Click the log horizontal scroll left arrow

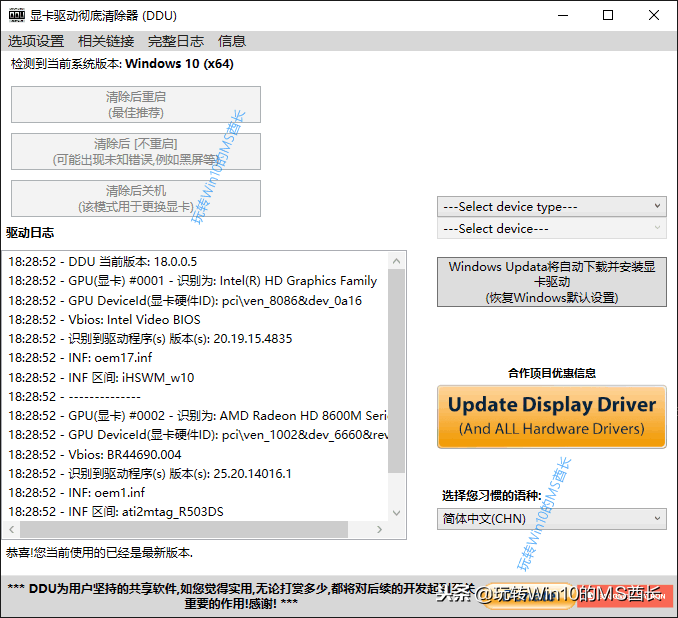[12, 529]
